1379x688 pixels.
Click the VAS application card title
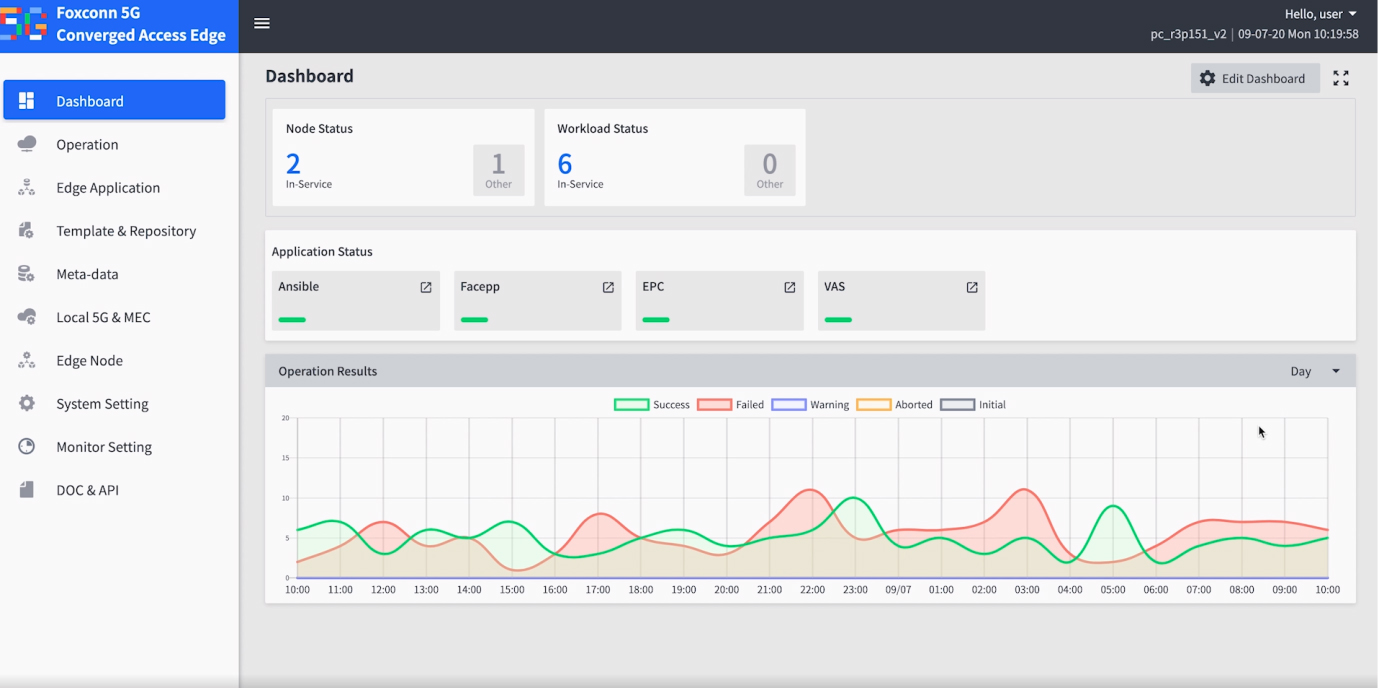click(834, 286)
